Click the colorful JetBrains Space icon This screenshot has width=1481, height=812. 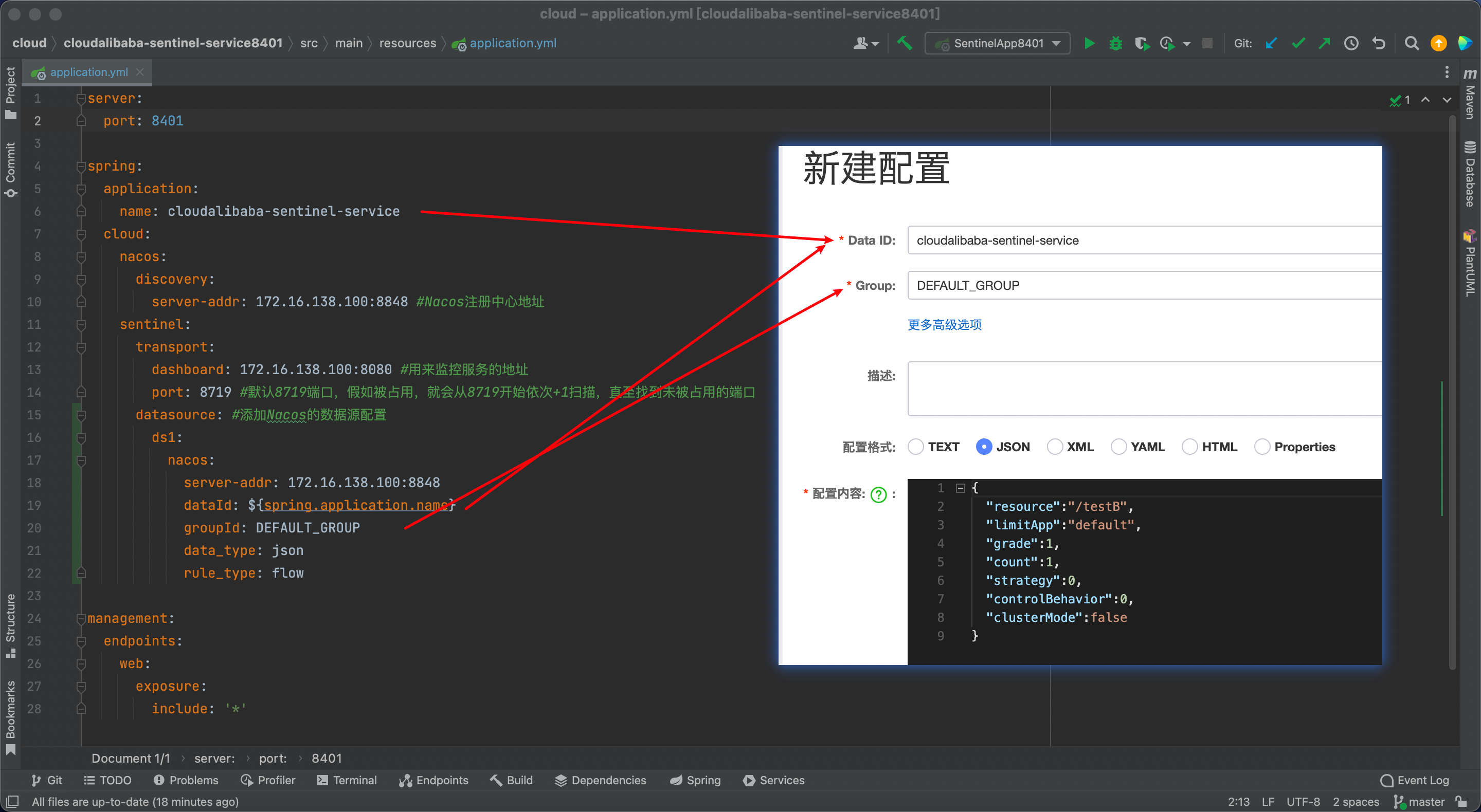click(1465, 43)
